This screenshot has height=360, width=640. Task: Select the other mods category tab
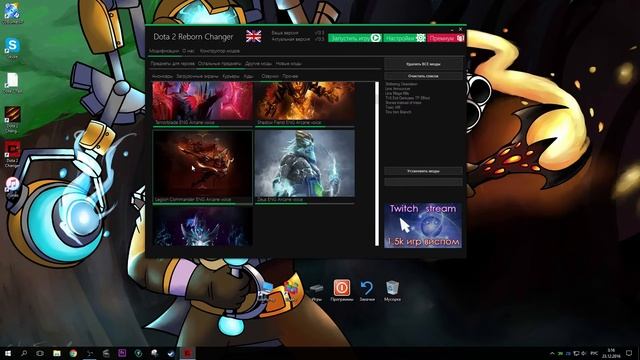tap(258, 64)
